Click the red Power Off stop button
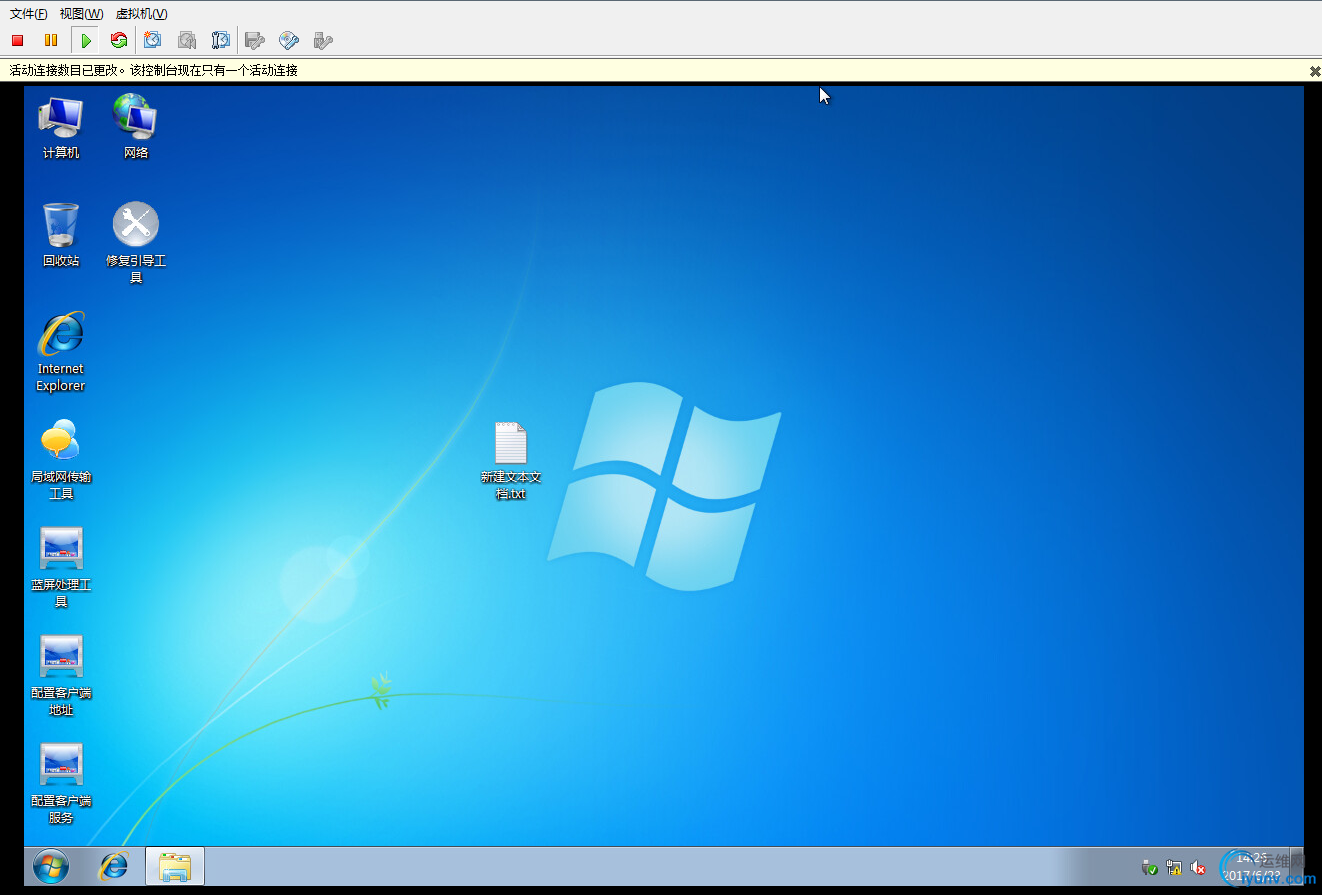1322x895 pixels. click(17, 40)
